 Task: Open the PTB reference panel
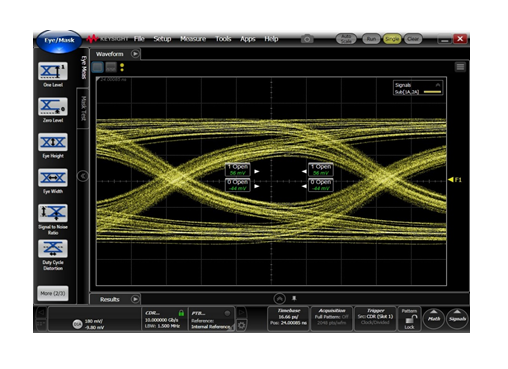[212, 319]
